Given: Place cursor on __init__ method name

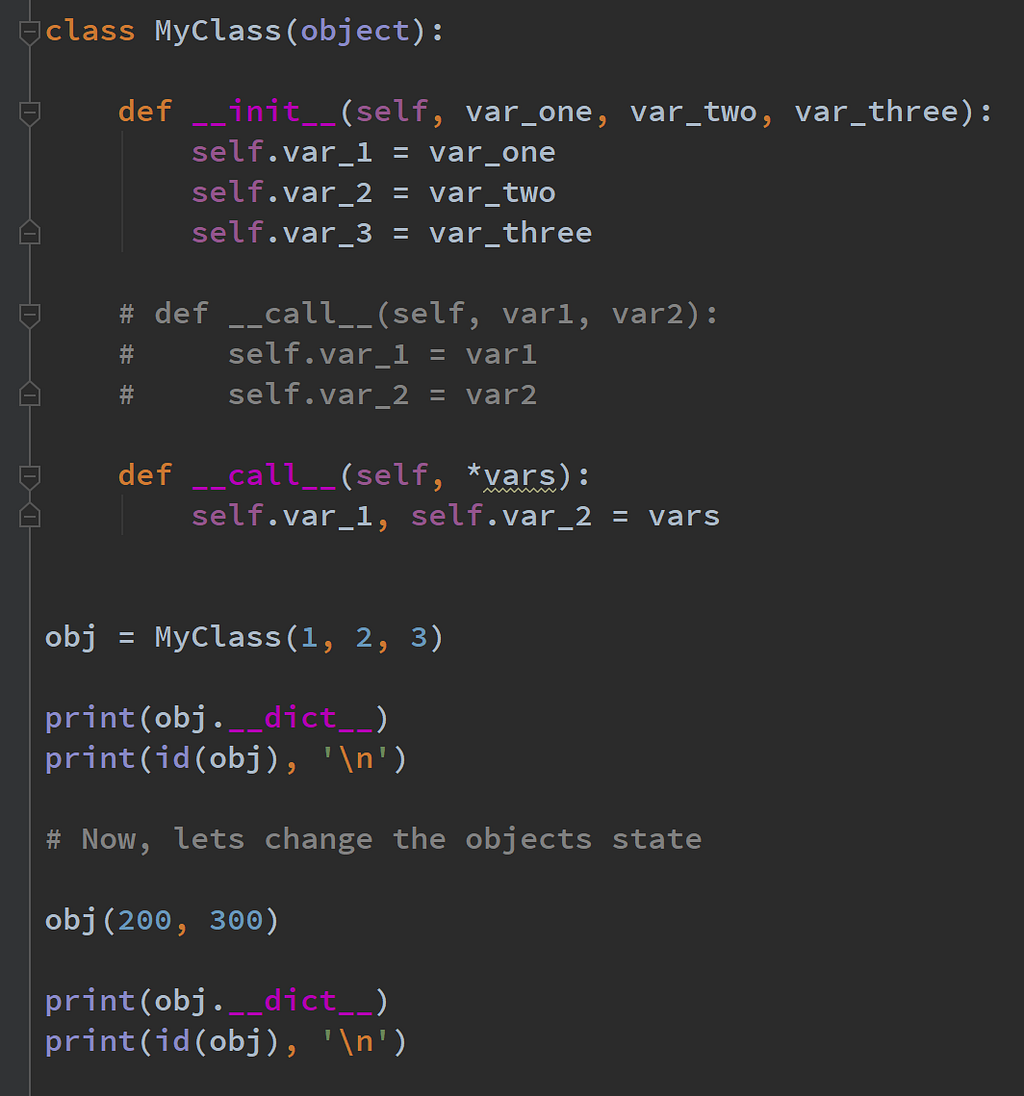Looking at the screenshot, I should [x=265, y=113].
